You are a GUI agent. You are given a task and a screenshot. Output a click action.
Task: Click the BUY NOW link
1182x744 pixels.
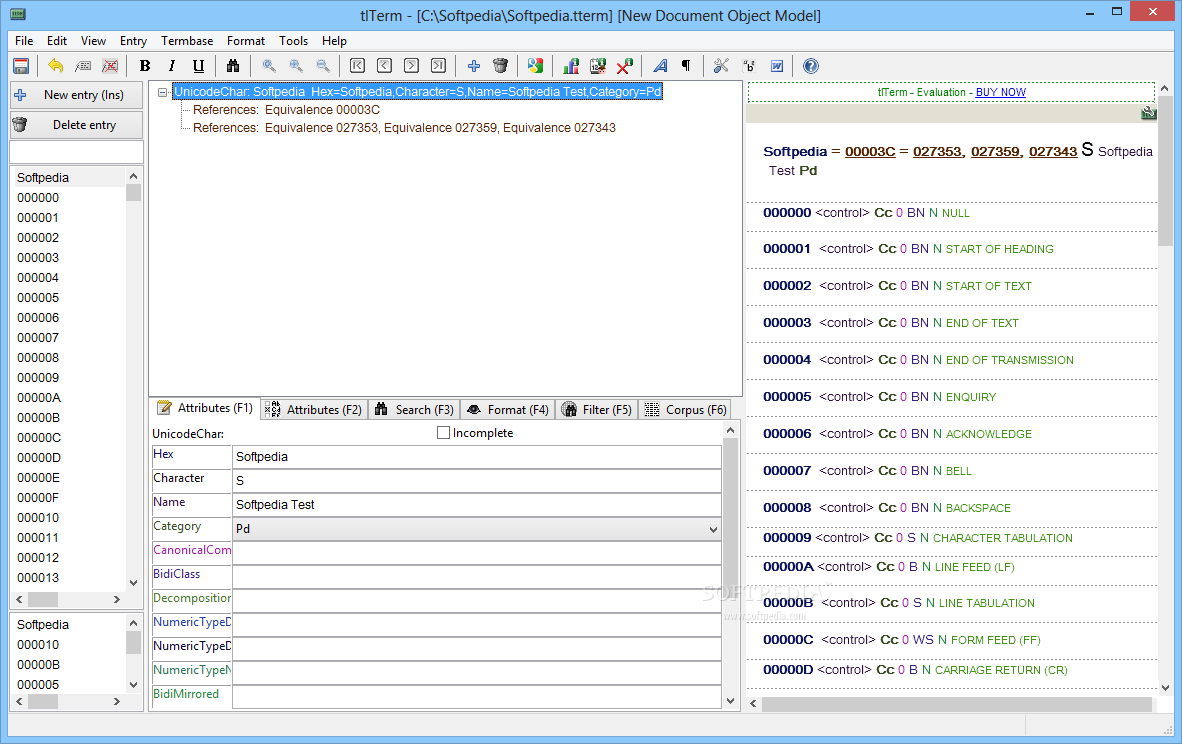[x=1000, y=92]
